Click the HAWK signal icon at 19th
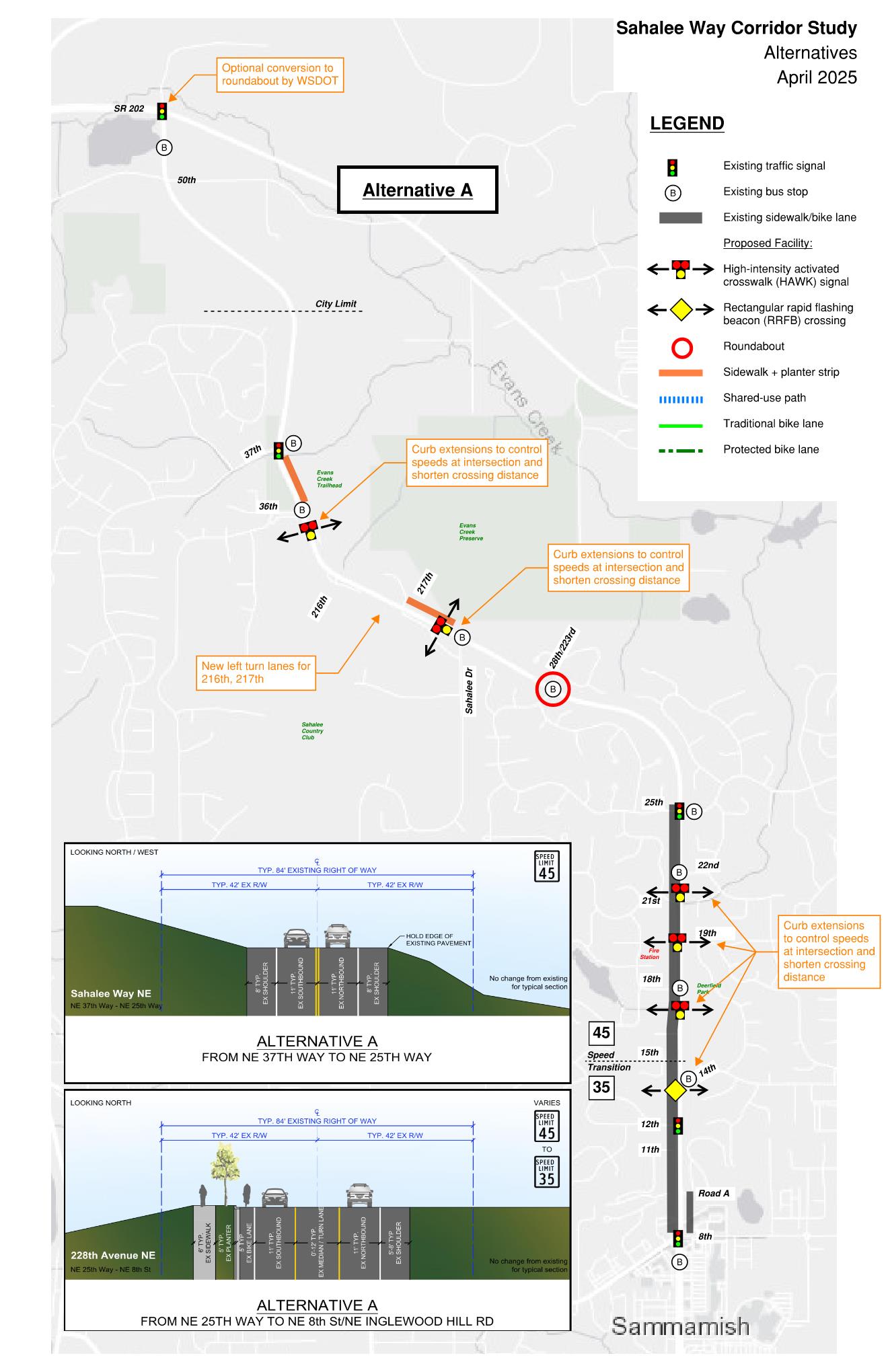This screenshot has width=888, height=1372. [677, 942]
